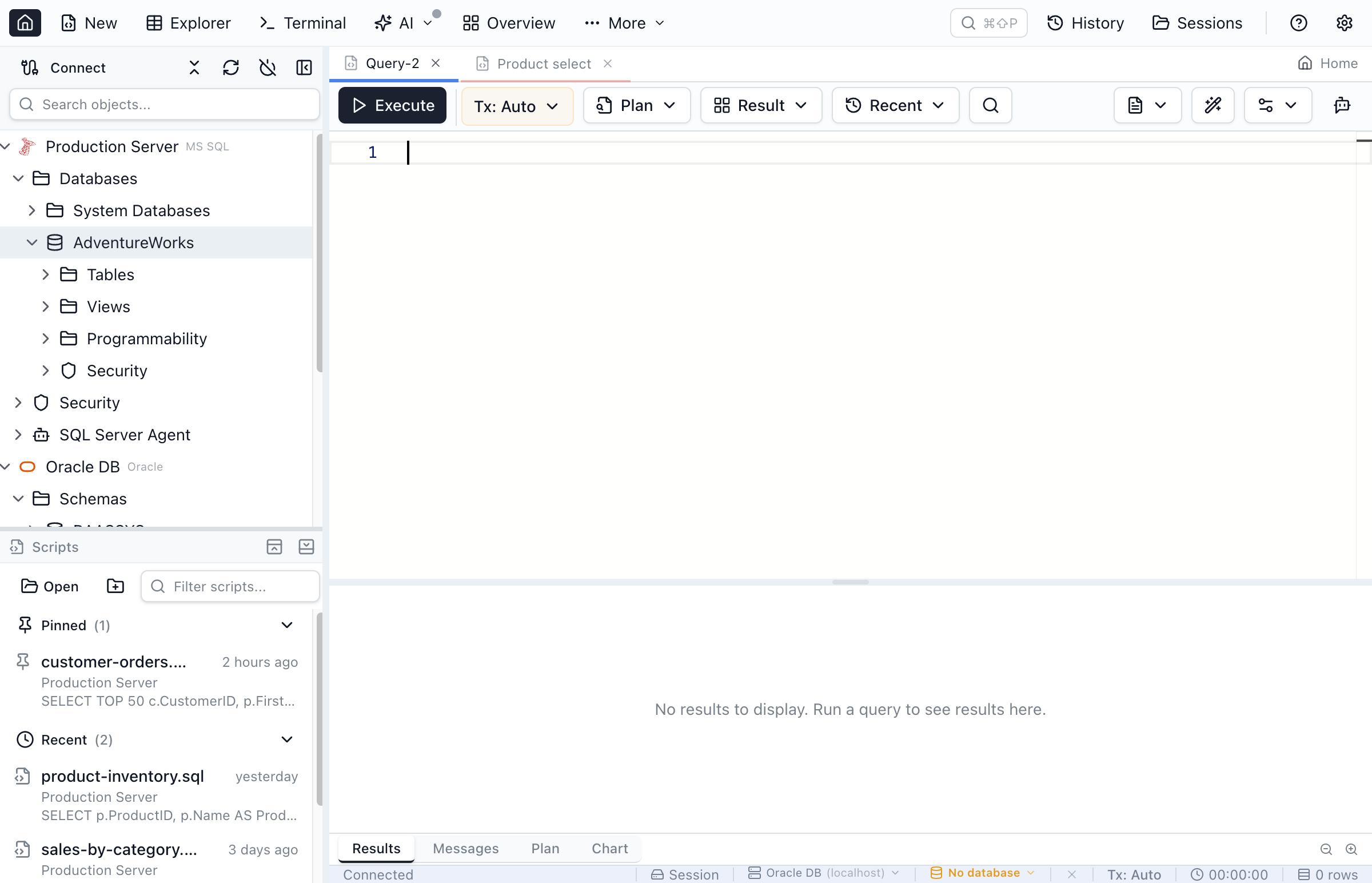The height and width of the screenshot is (883, 1372).
Task: Click the help question mark icon
Action: 1298,23
